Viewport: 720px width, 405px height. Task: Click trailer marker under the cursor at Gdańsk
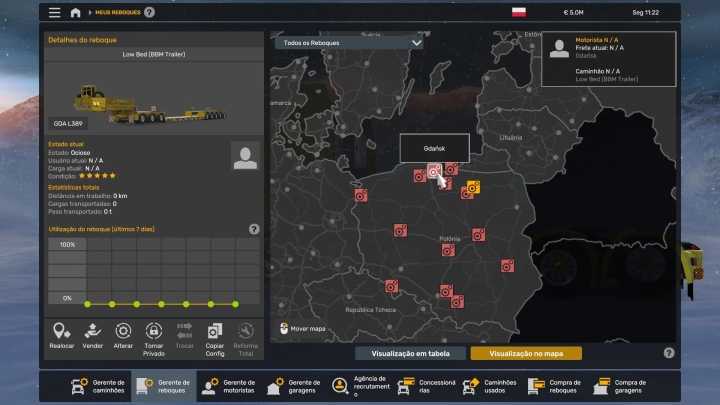pos(434,172)
